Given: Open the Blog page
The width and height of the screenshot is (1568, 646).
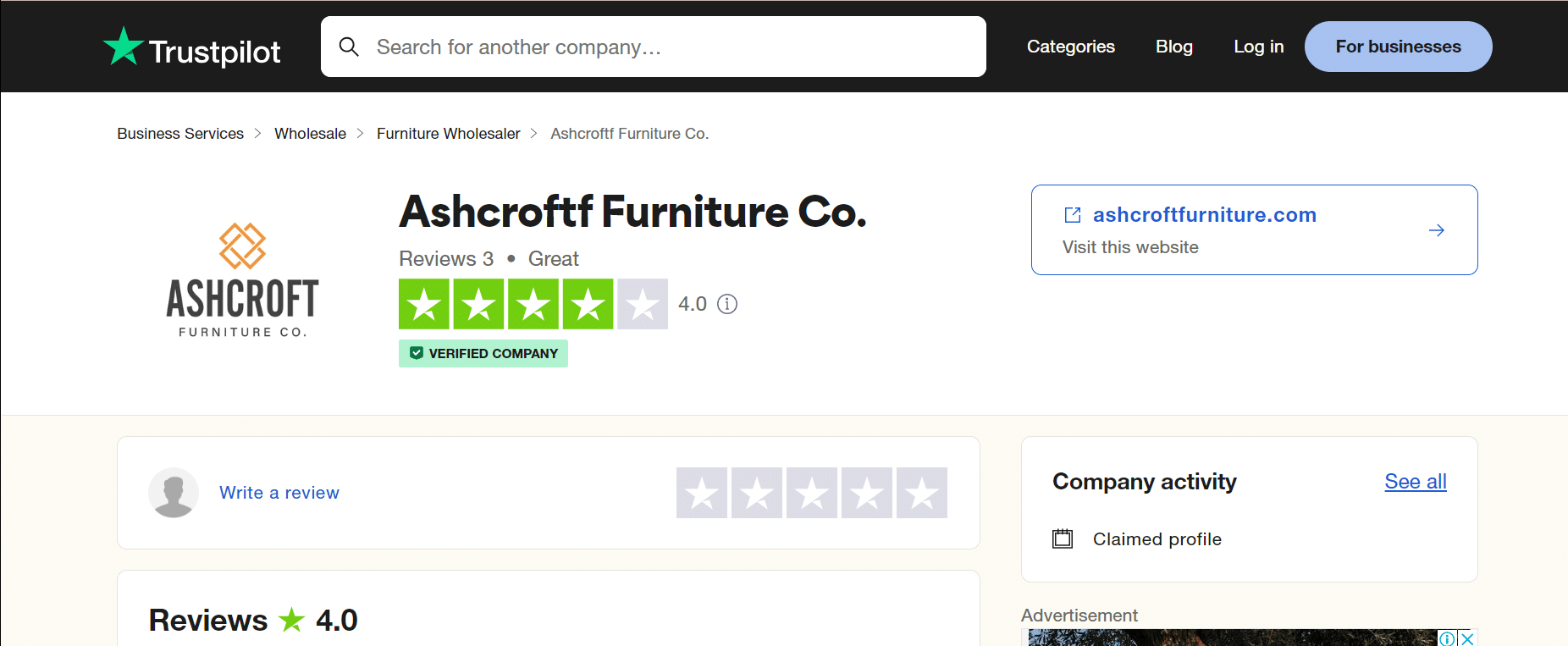Looking at the screenshot, I should coord(1174,47).
